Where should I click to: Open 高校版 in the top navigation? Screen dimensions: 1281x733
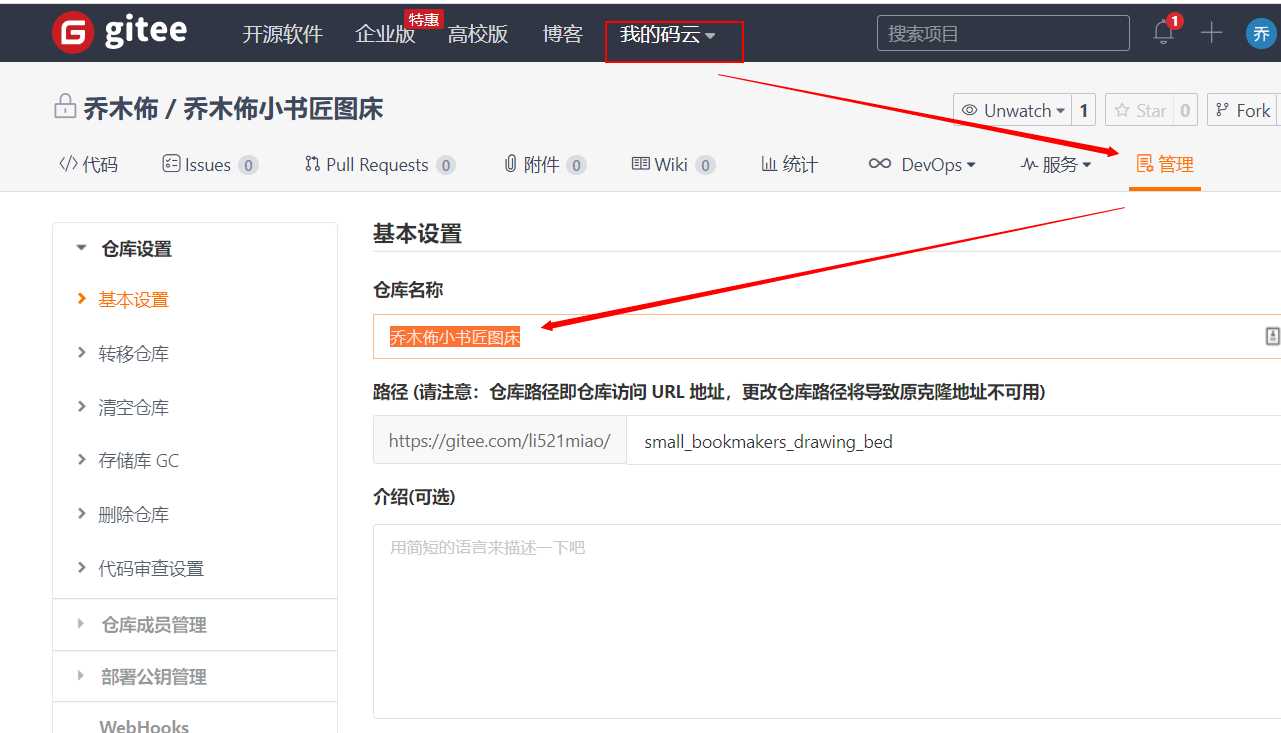click(x=478, y=34)
